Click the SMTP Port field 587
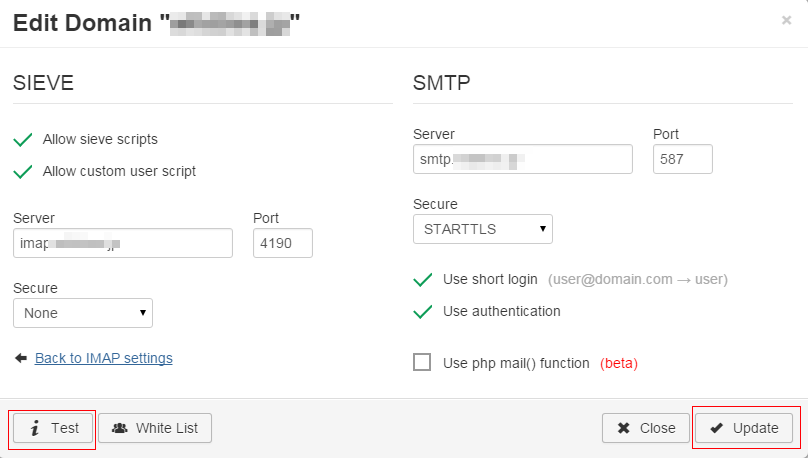This screenshot has width=808, height=458. click(x=683, y=159)
